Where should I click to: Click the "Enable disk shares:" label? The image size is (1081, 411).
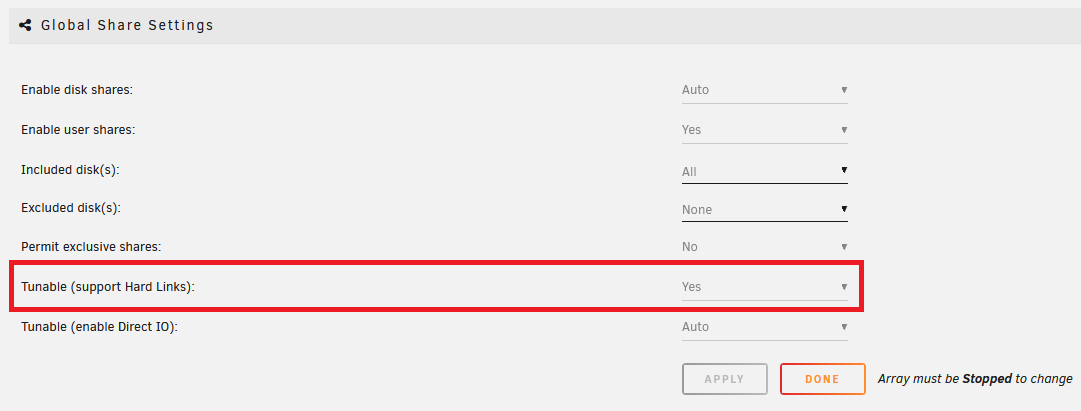(77, 90)
